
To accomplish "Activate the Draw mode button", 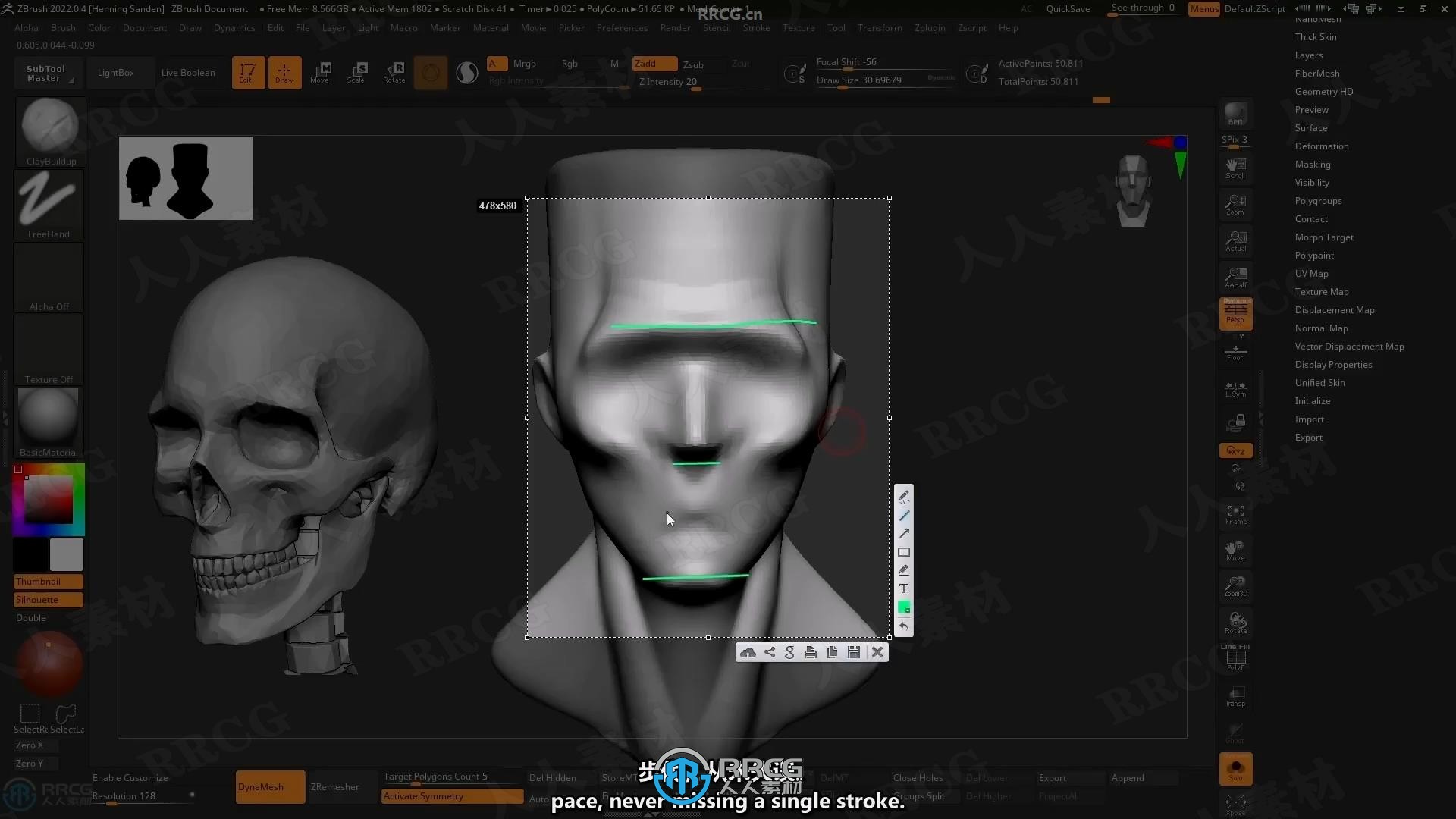I will pyautogui.click(x=284, y=73).
